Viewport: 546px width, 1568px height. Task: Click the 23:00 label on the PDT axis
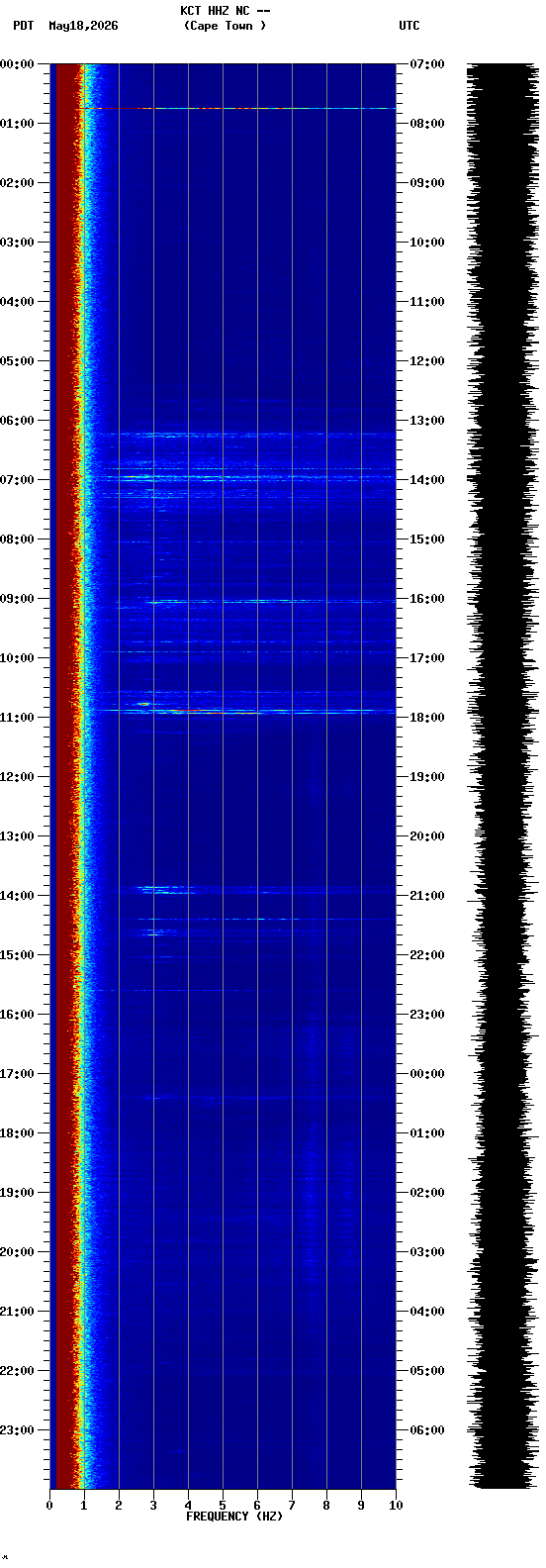click(x=17, y=1430)
